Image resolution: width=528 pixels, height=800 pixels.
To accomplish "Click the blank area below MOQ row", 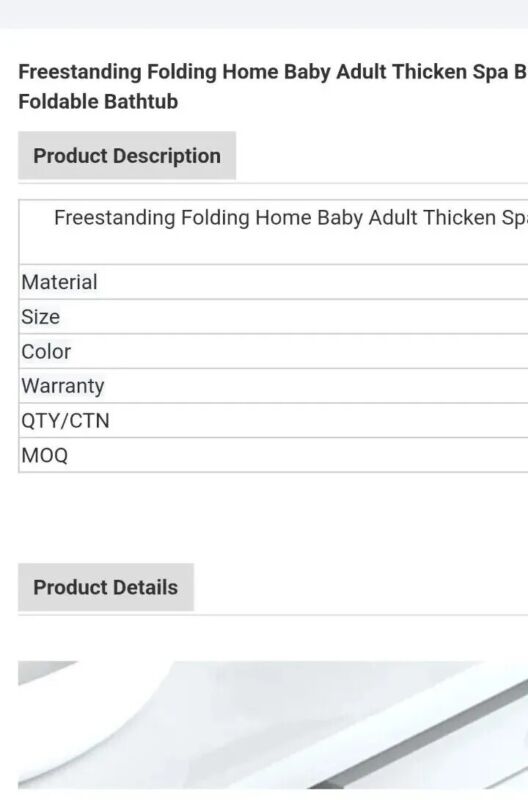I will pyautogui.click(x=273, y=515).
